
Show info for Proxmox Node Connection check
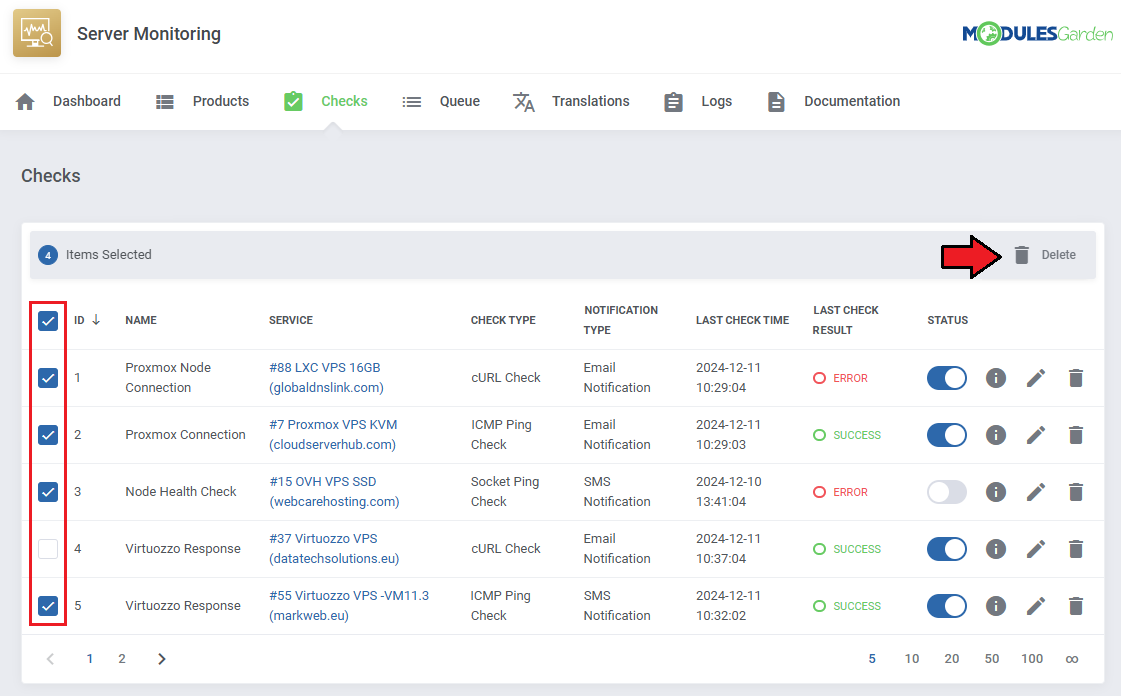click(x=996, y=378)
